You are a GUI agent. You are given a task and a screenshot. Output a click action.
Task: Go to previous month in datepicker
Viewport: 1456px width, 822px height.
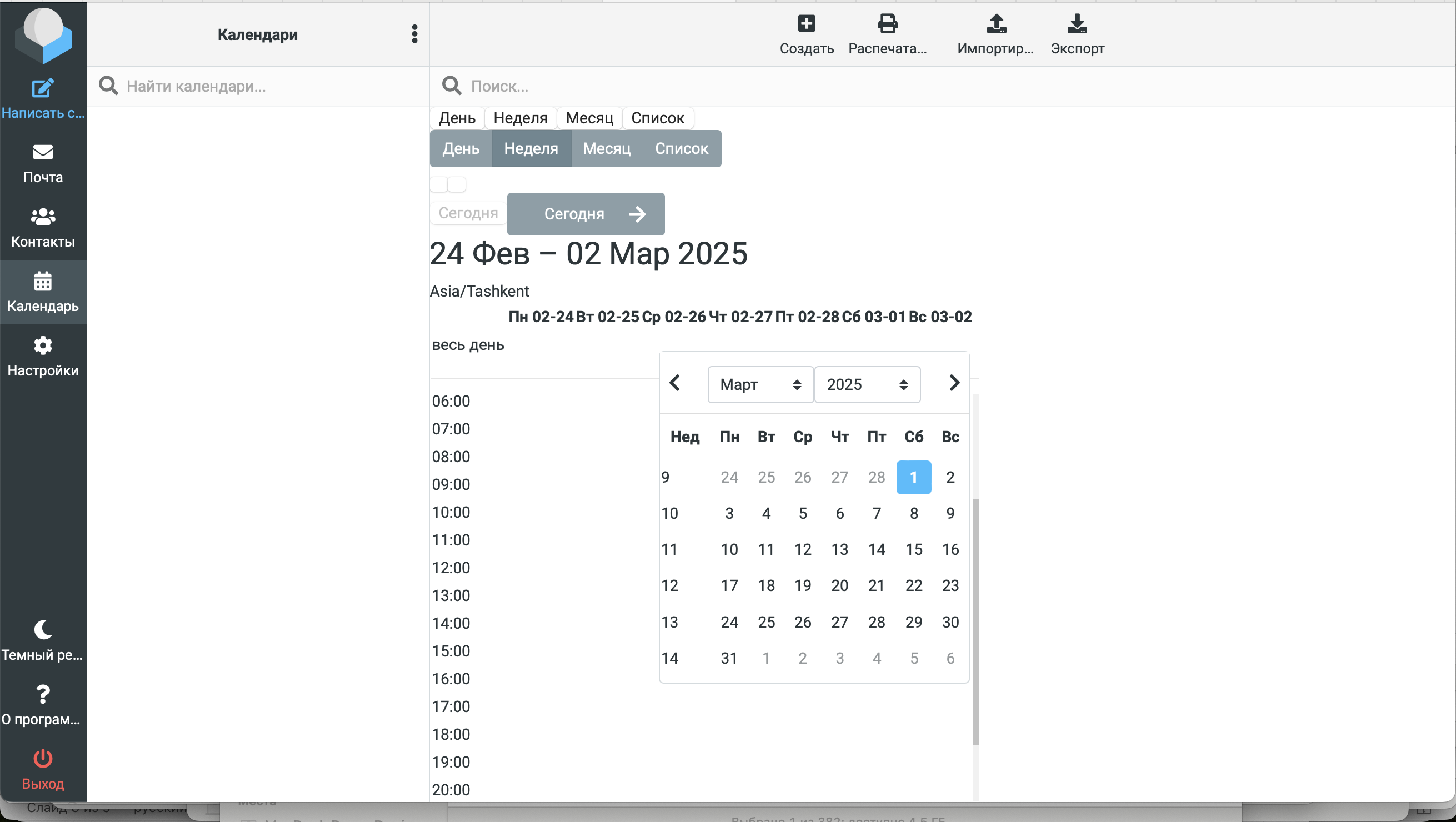[x=674, y=383]
